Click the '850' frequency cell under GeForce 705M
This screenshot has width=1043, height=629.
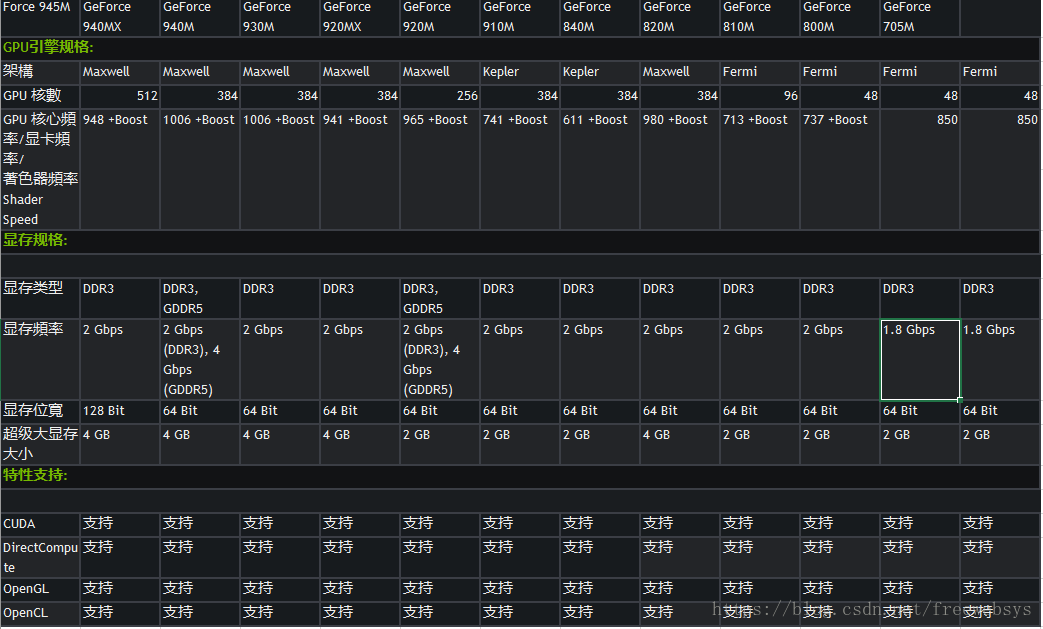click(x=920, y=169)
